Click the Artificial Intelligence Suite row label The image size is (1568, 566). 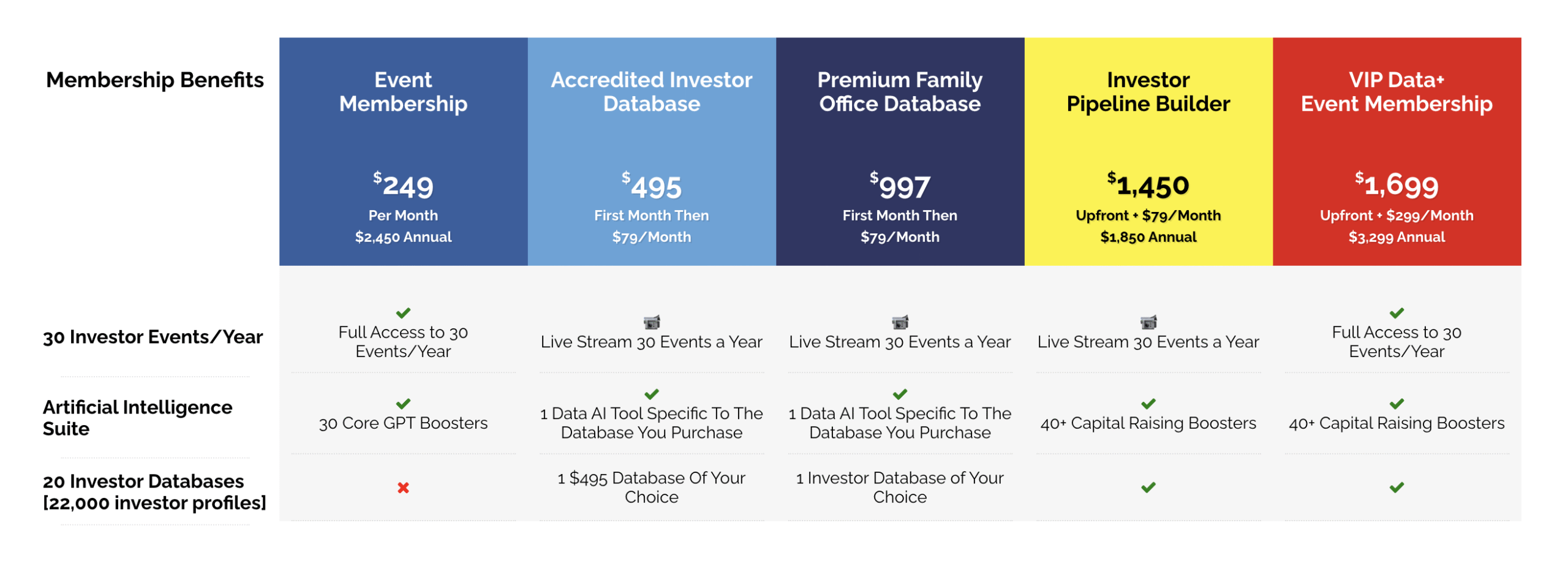[x=137, y=418]
